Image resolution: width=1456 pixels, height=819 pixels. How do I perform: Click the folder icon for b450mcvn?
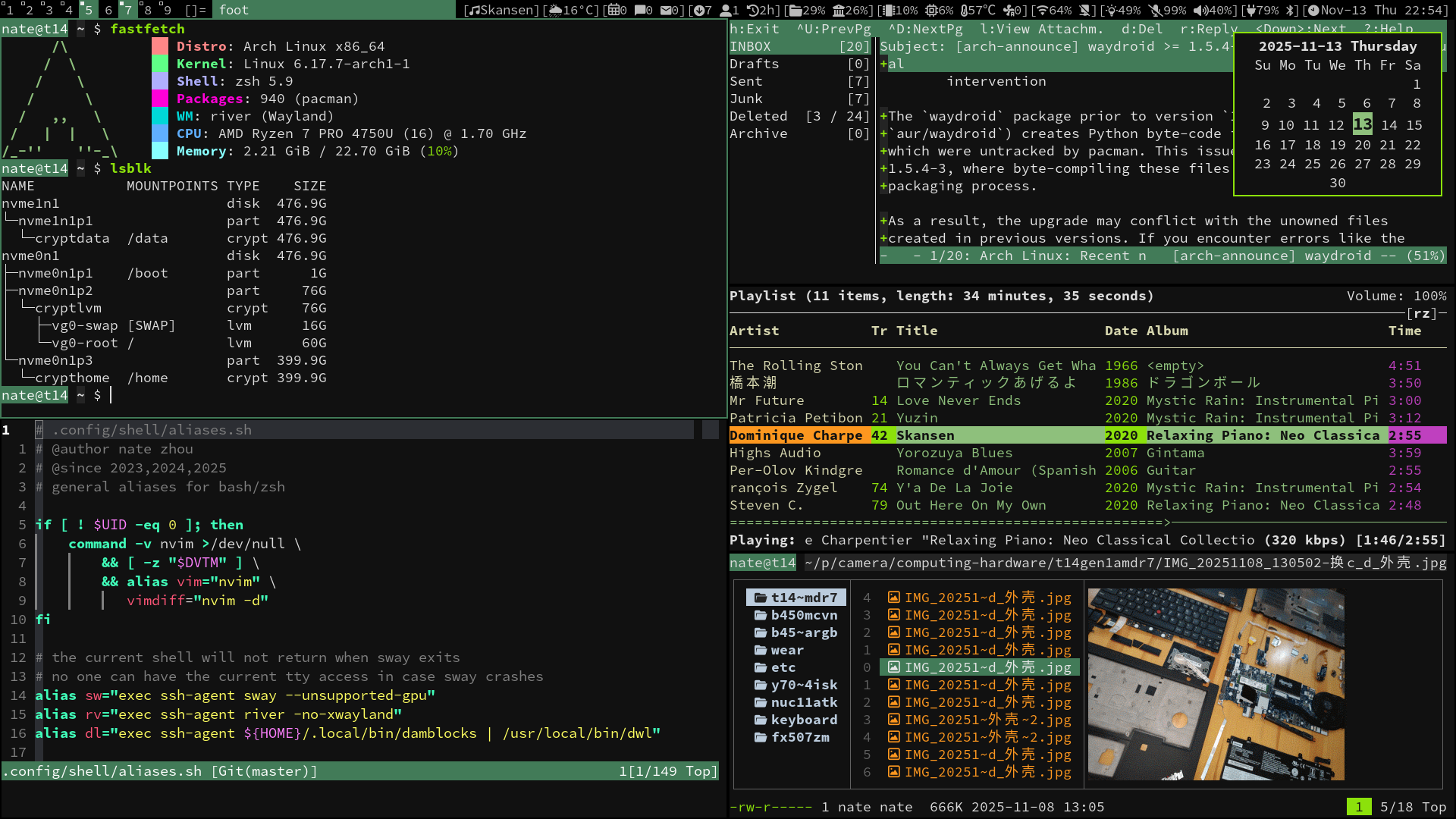760,615
